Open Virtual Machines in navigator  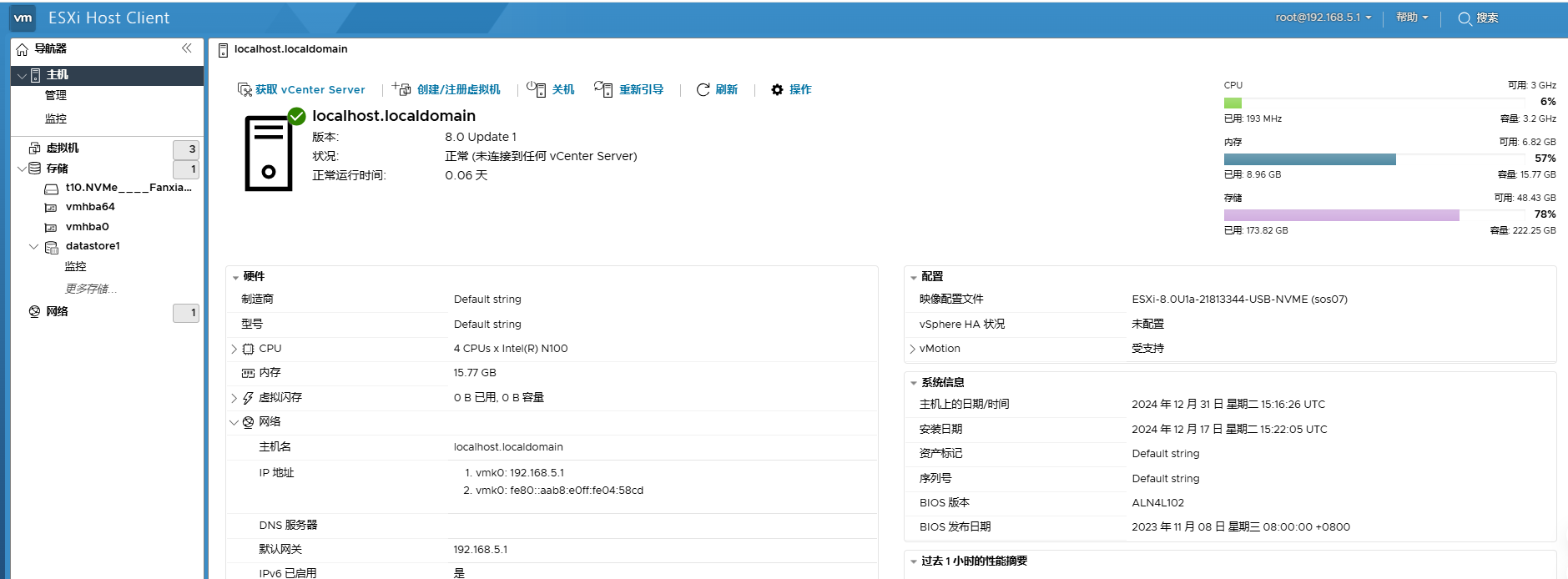coord(63,148)
